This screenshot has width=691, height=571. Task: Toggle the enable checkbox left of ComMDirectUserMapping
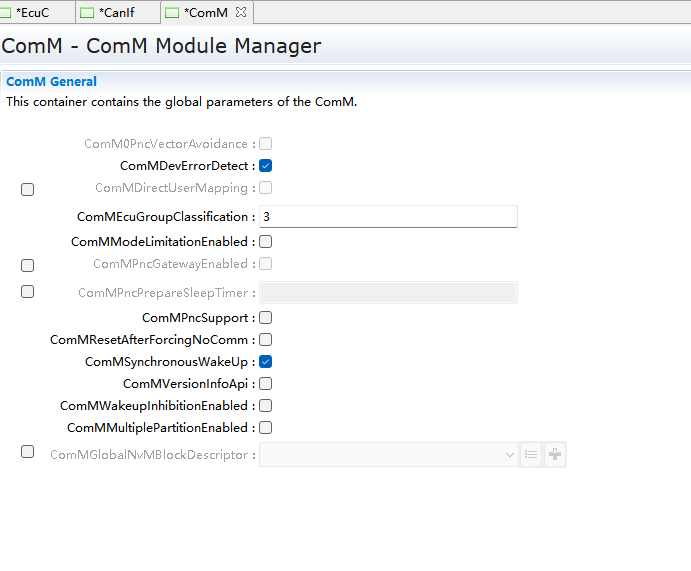(28, 189)
